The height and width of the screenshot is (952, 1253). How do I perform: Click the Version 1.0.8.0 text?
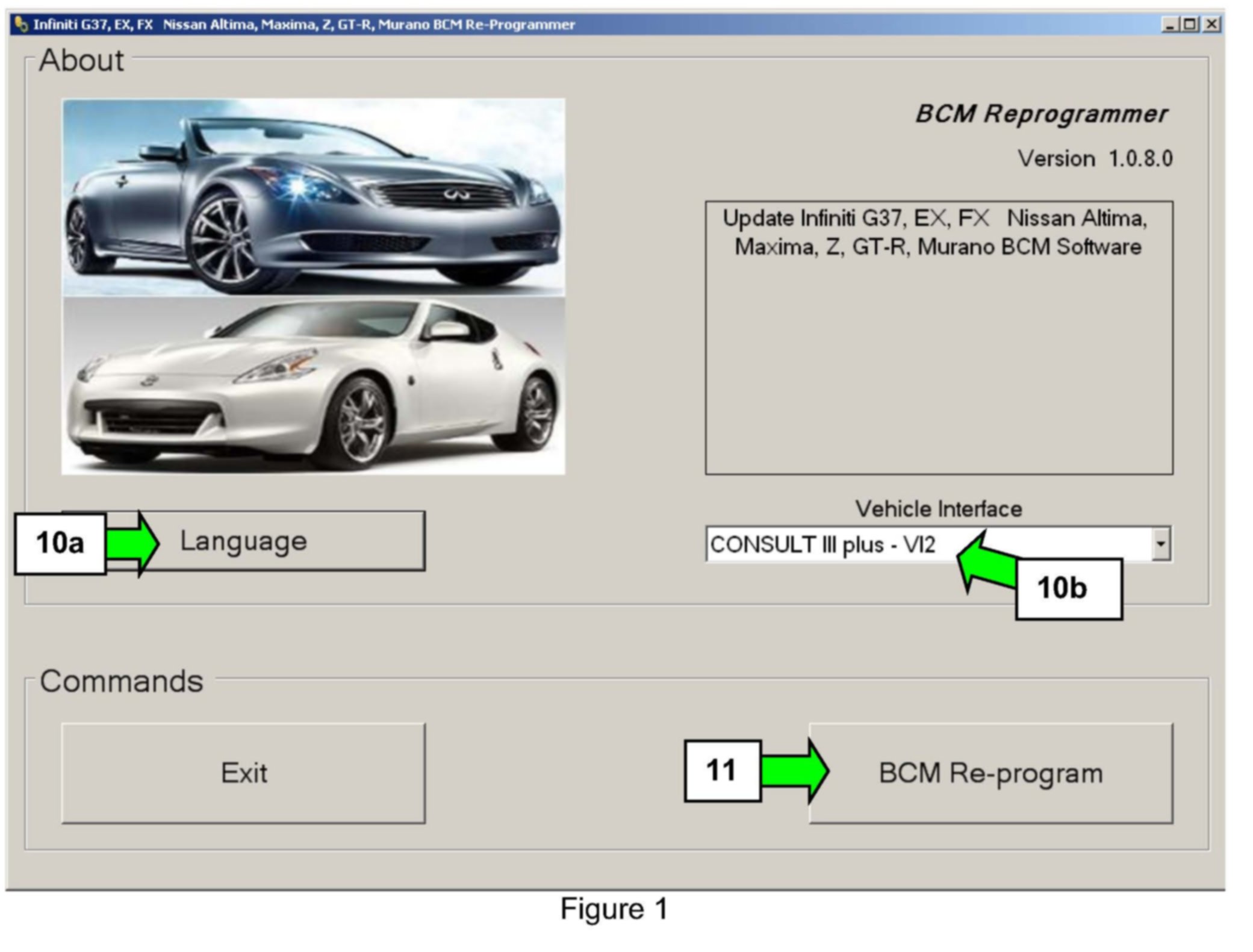pyautogui.click(x=1094, y=158)
